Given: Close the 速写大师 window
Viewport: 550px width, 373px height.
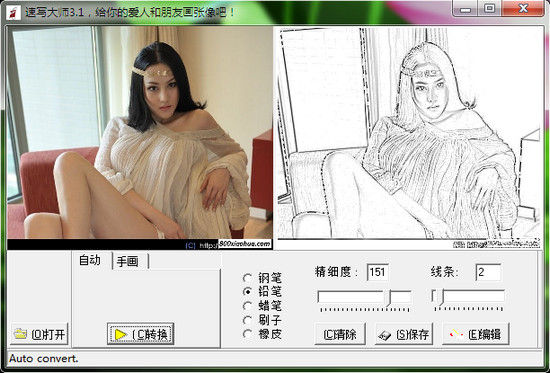Looking at the screenshot, I should tap(523, 8).
